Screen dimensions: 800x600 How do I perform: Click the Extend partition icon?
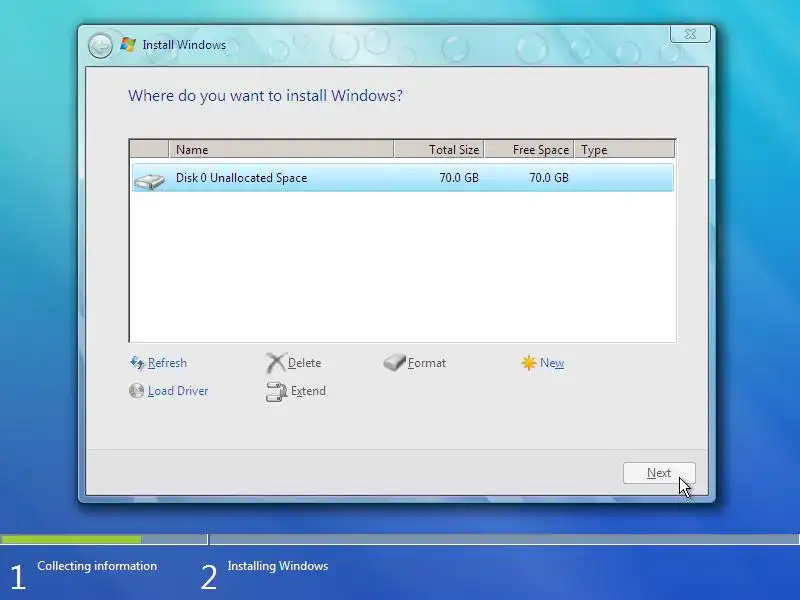277,391
